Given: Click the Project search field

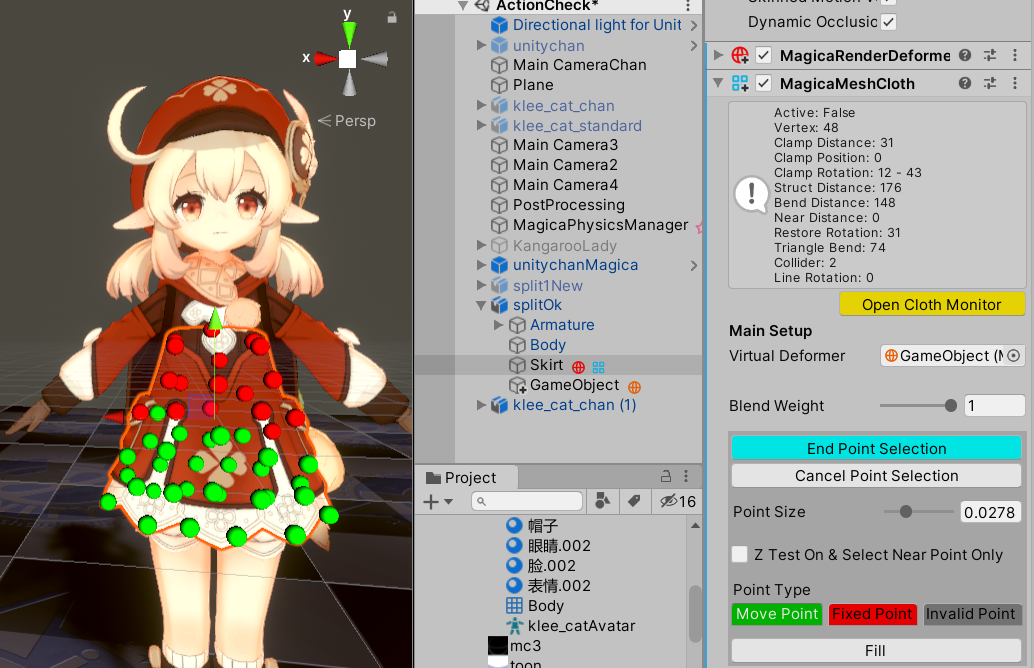Looking at the screenshot, I should [x=527, y=502].
